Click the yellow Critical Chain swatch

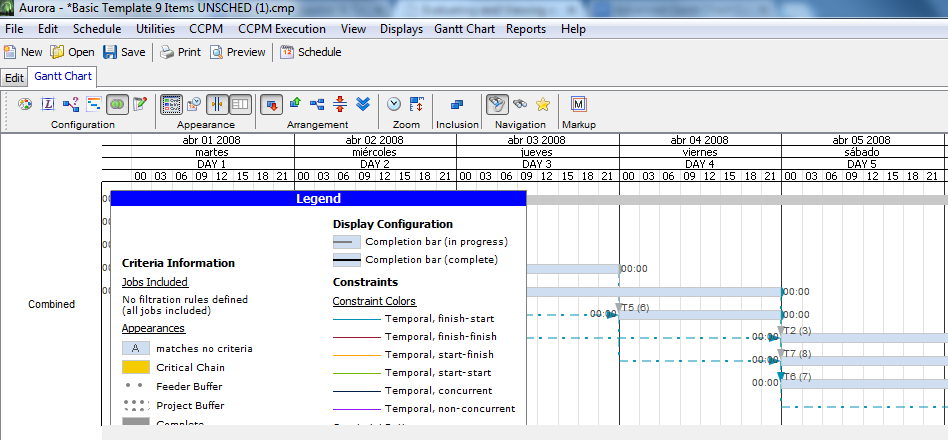coord(137,368)
